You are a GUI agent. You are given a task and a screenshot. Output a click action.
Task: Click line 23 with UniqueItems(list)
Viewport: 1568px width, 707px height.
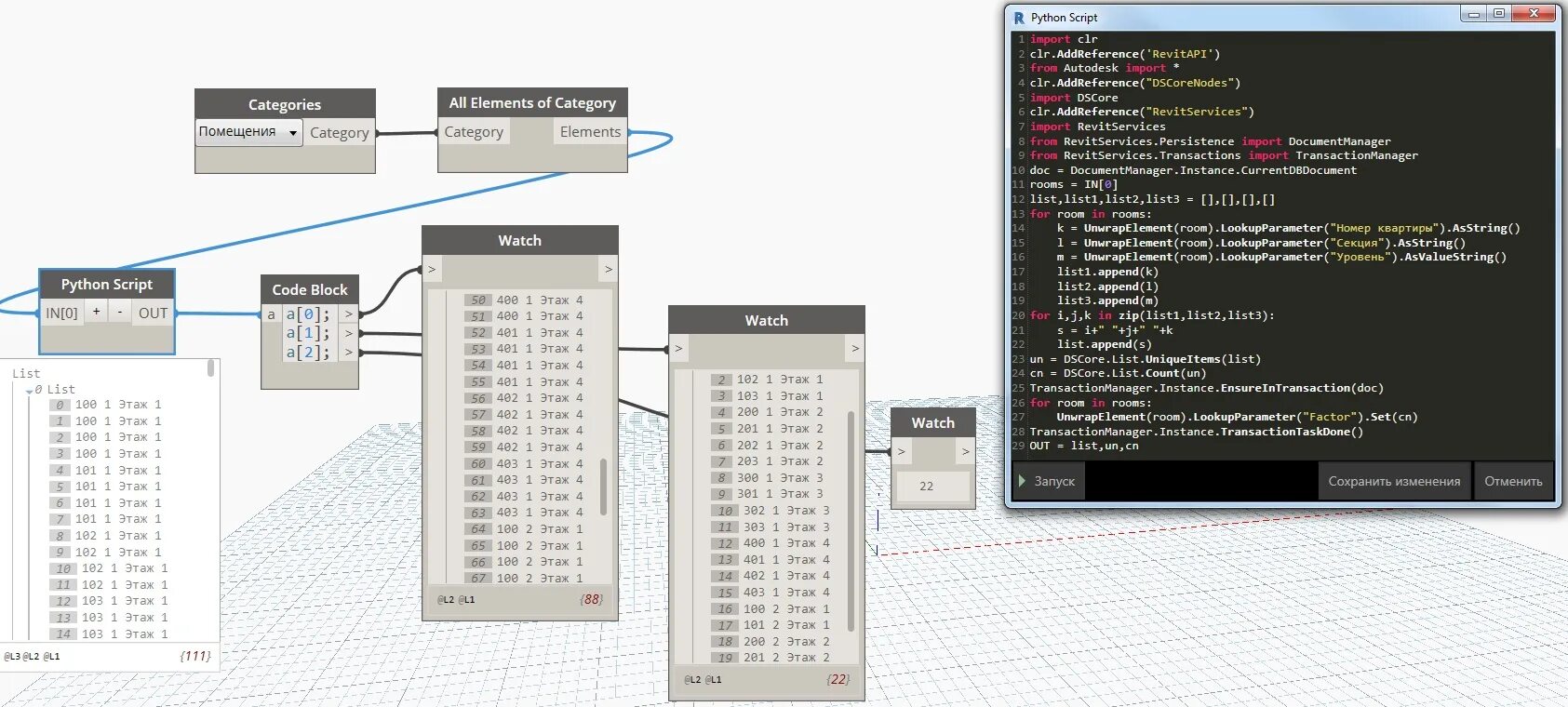pyautogui.click(x=1145, y=359)
